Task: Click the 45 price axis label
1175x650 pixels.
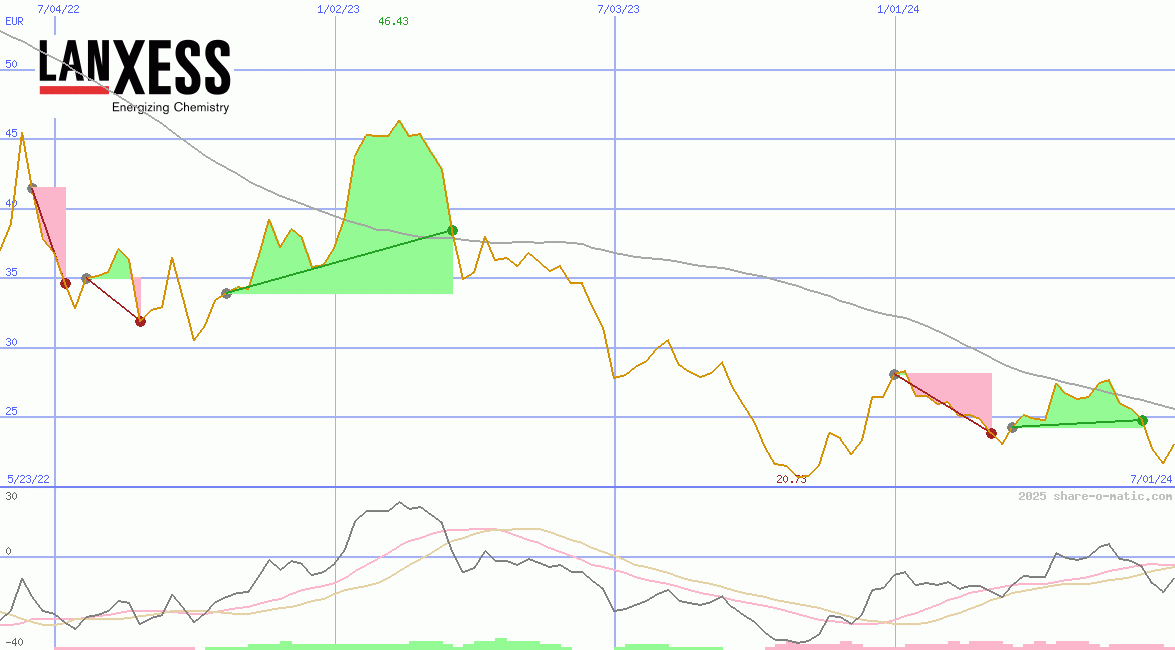Action: tap(11, 133)
